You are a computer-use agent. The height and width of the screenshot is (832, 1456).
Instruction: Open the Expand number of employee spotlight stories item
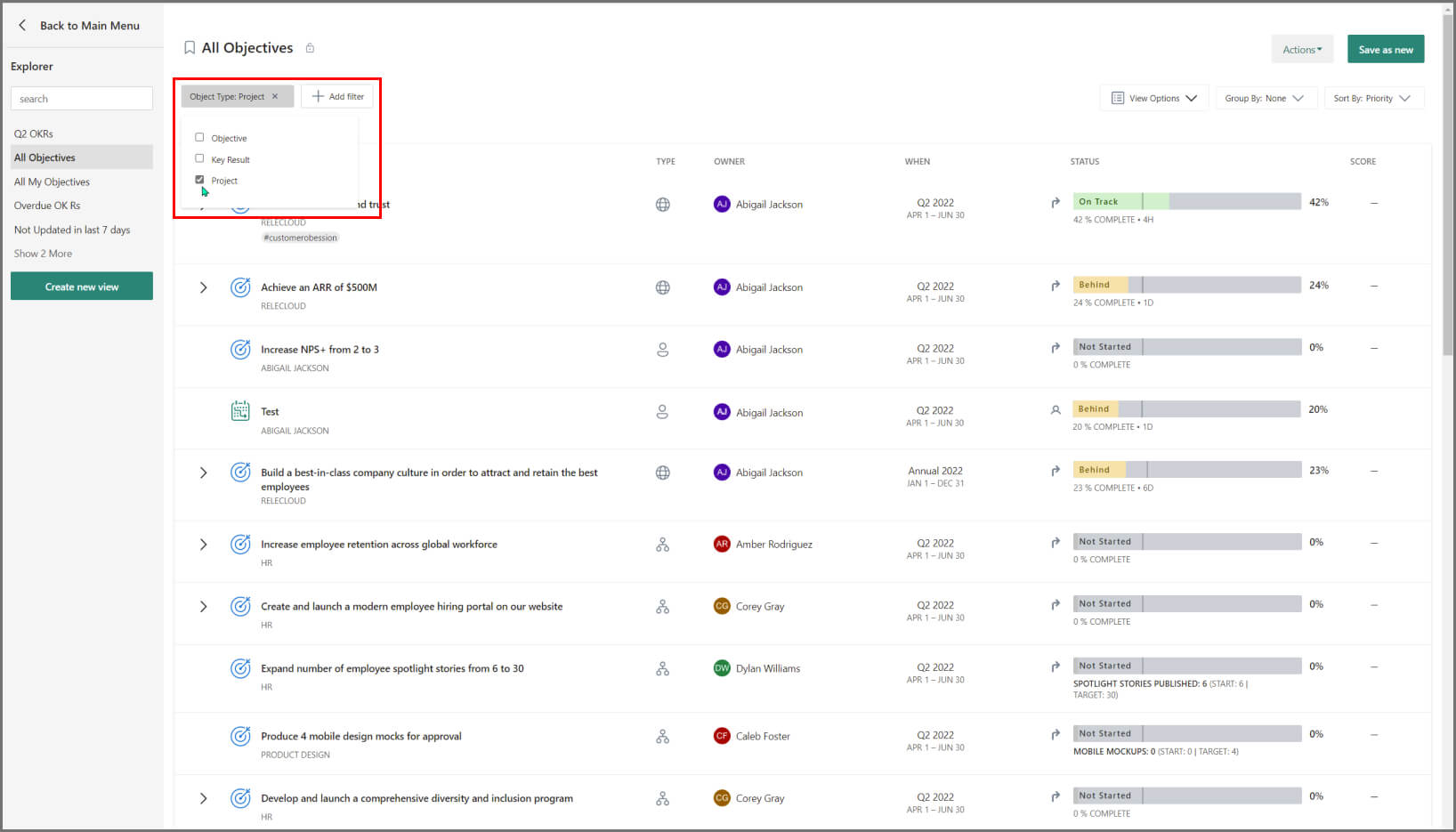(x=392, y=668)
